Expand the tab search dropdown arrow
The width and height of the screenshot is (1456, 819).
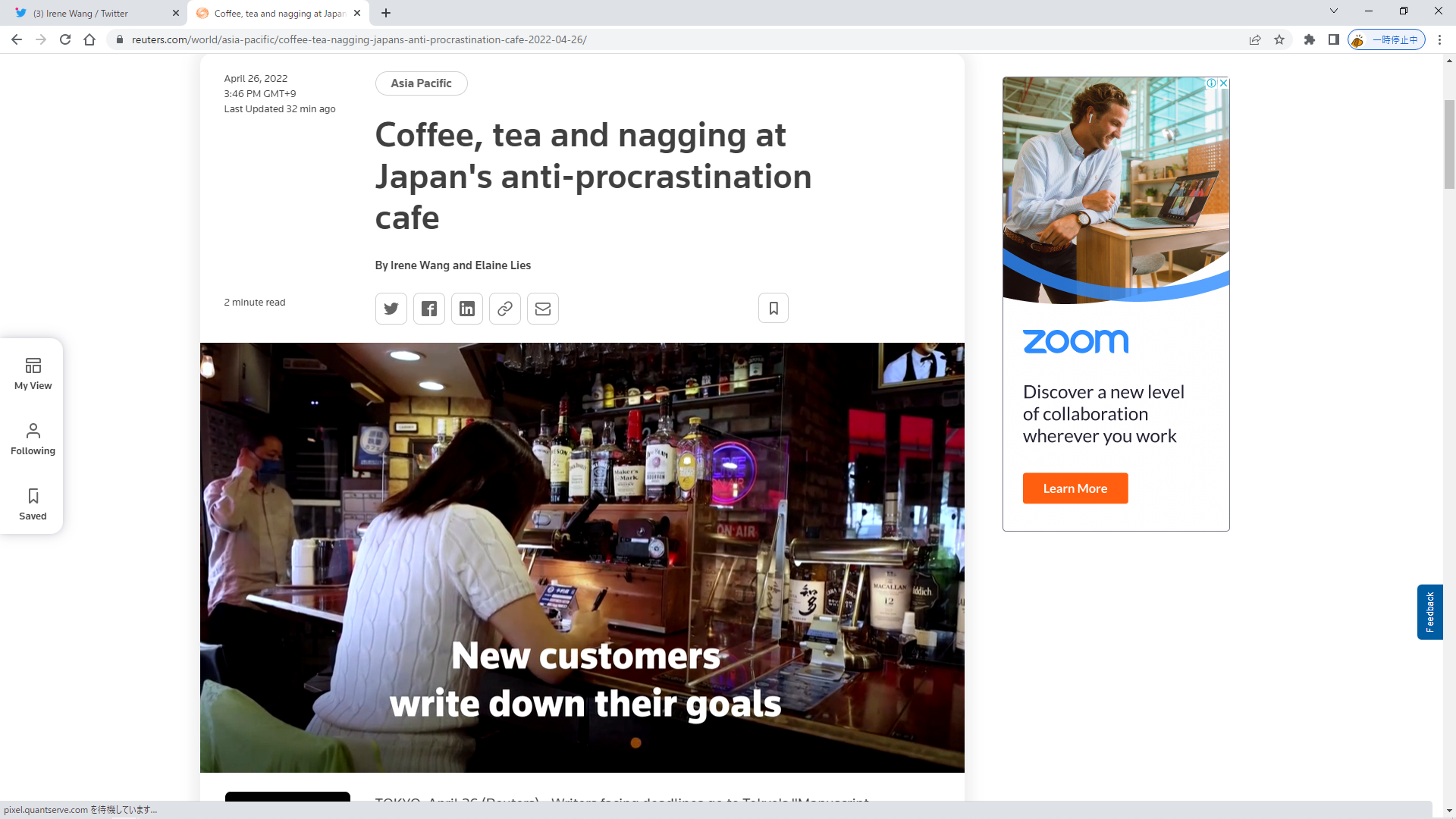point(1334,11)
